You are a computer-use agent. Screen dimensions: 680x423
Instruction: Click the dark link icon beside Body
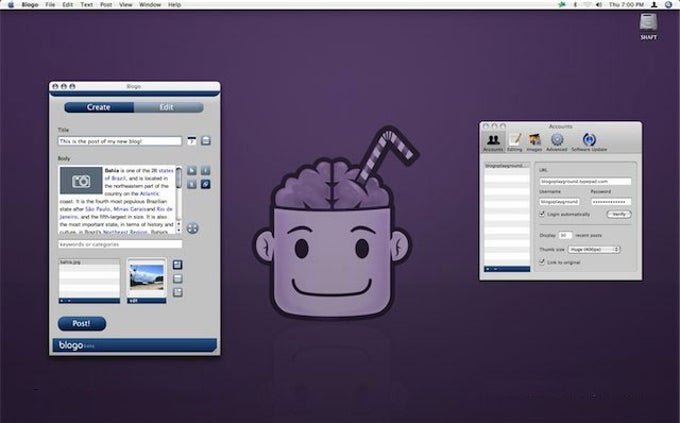coord(206,184)
